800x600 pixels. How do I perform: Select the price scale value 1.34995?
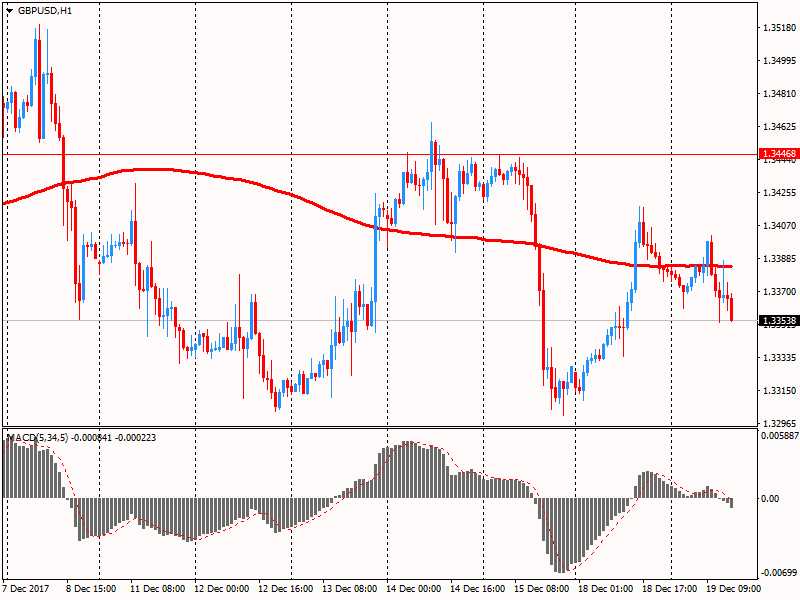click(780, 61)
